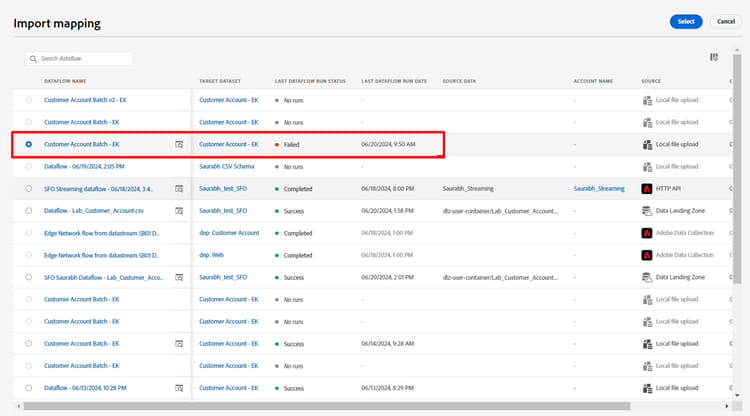Open Dataflow - 06/13/2024, 10:28 PM link
This screenshot has height=416, width=750.
click(85, 388)
